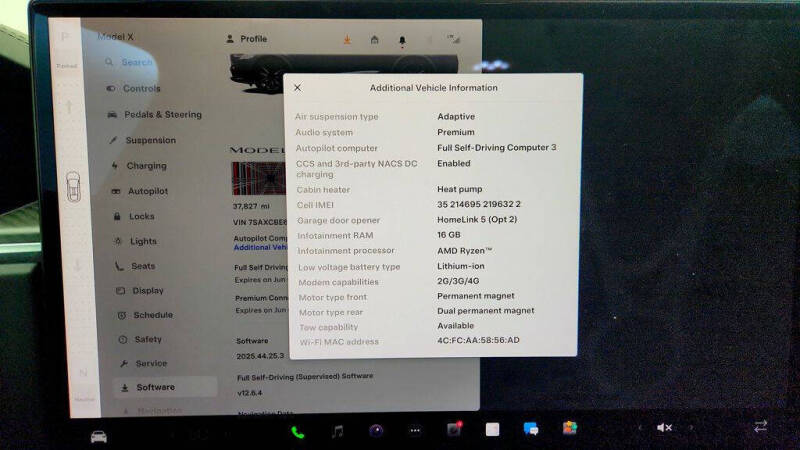The image size is (800, 450).
Task: Go to Seats settings
Action: [135, 266]
